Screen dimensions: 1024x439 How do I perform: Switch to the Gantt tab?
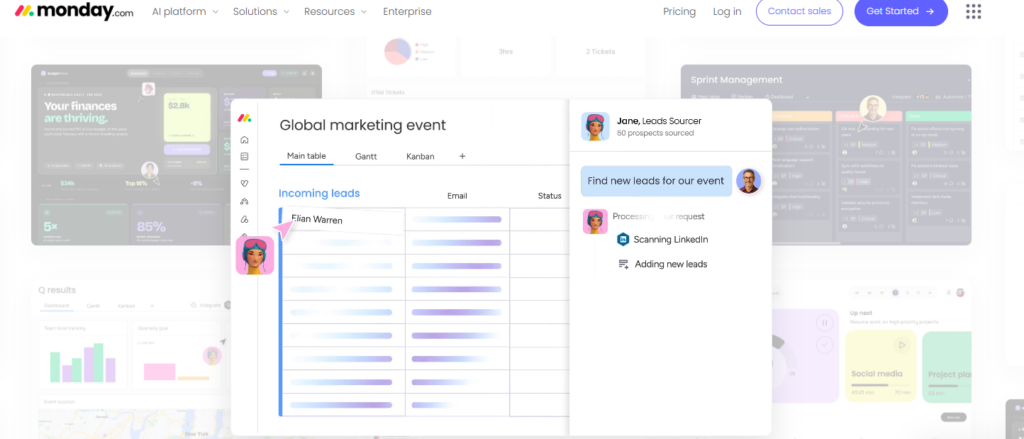pos(366,157)
